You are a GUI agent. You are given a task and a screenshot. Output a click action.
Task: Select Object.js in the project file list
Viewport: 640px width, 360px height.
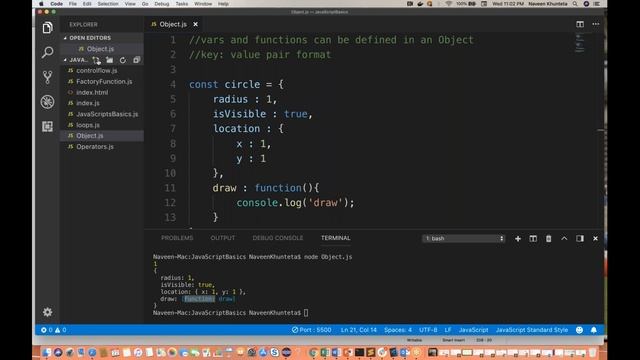click(90, 136)
